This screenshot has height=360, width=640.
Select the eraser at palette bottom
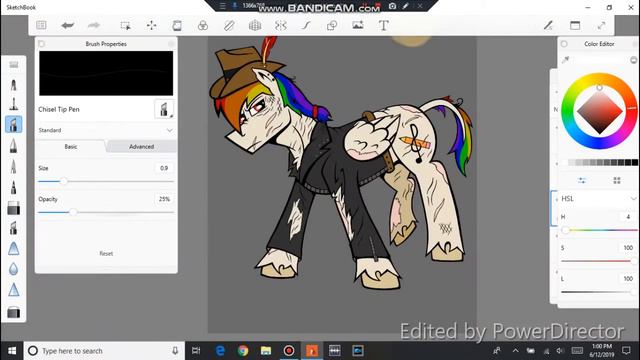click(13, 312)
